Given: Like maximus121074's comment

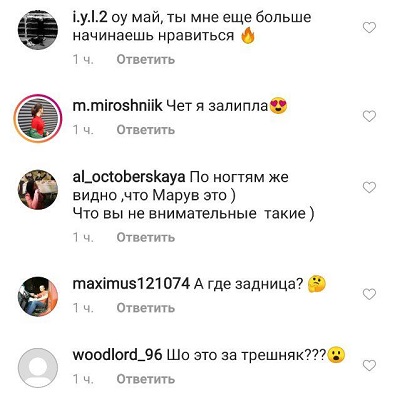Looking at the screenshot, I should (x=369, y=294).
